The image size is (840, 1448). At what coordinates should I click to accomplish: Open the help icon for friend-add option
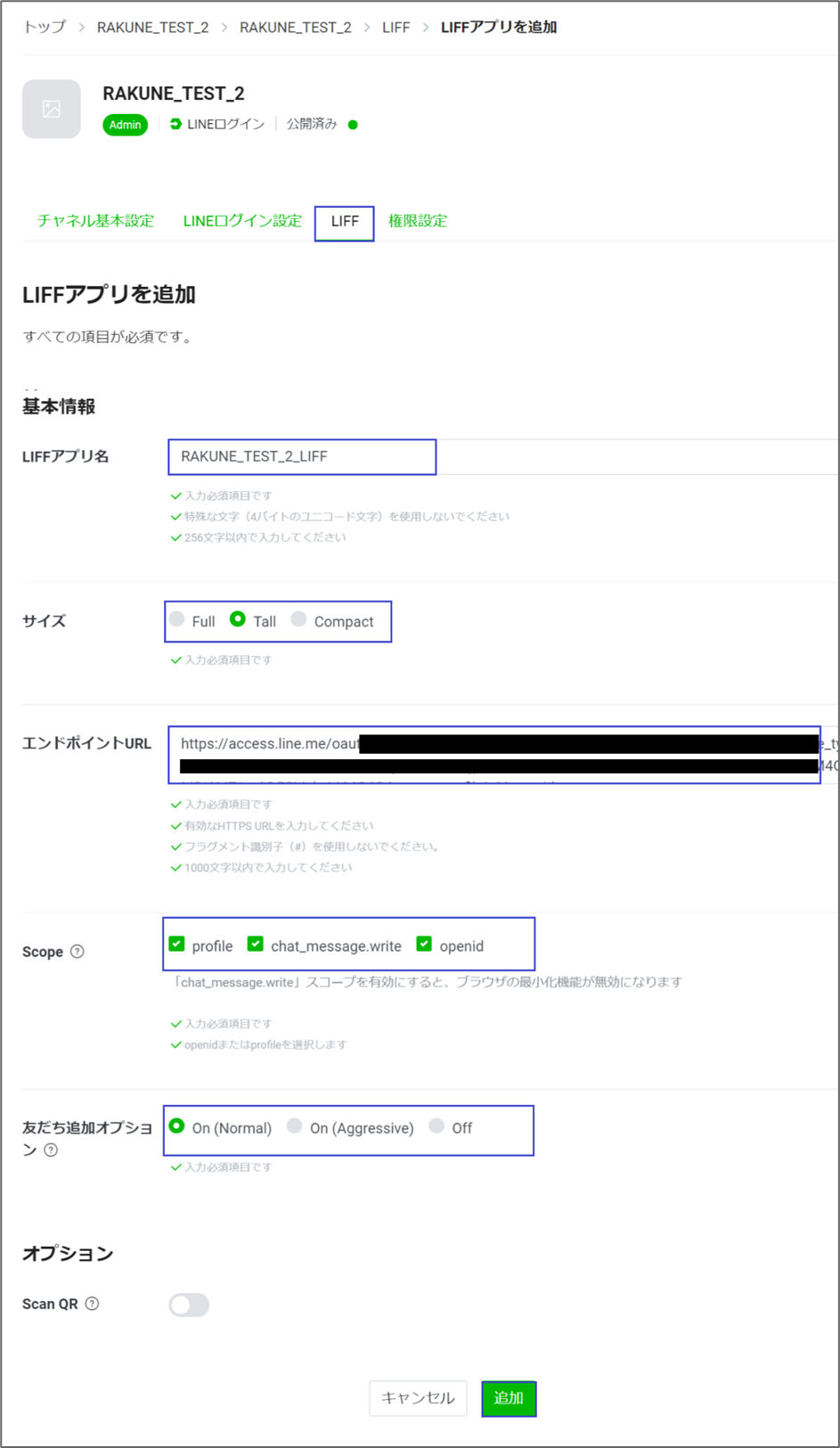point(51,1150)
